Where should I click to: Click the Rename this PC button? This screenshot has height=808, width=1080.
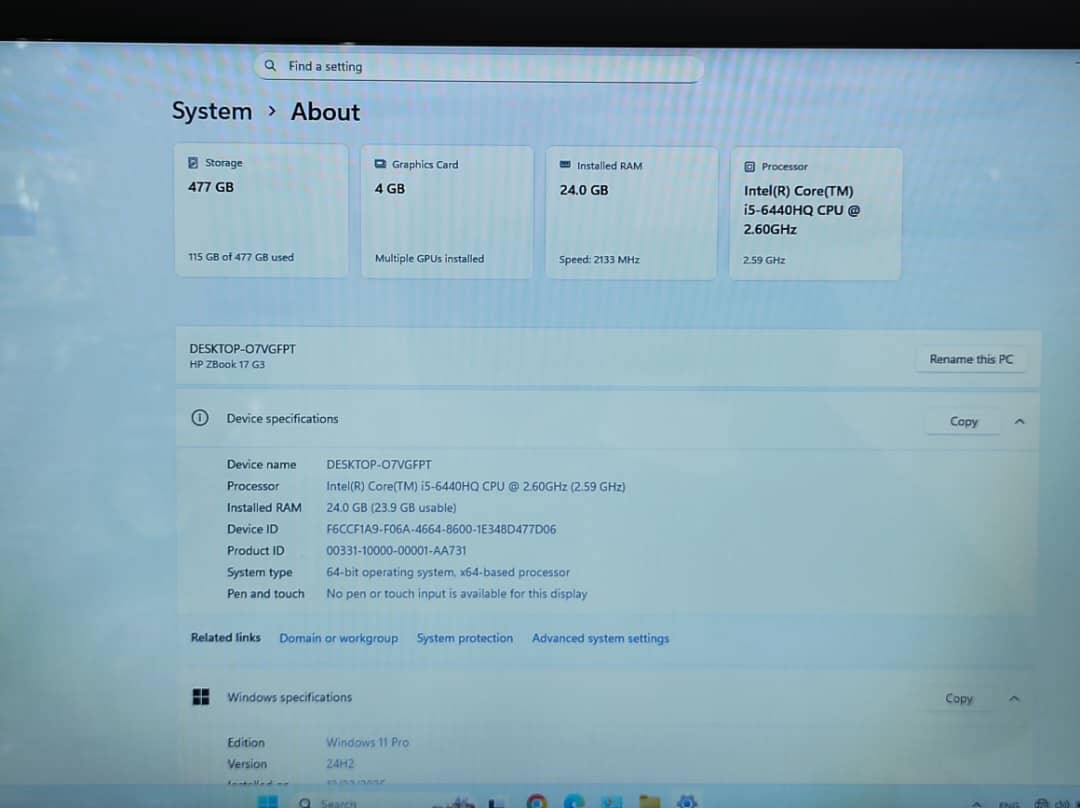coord(970,359)
